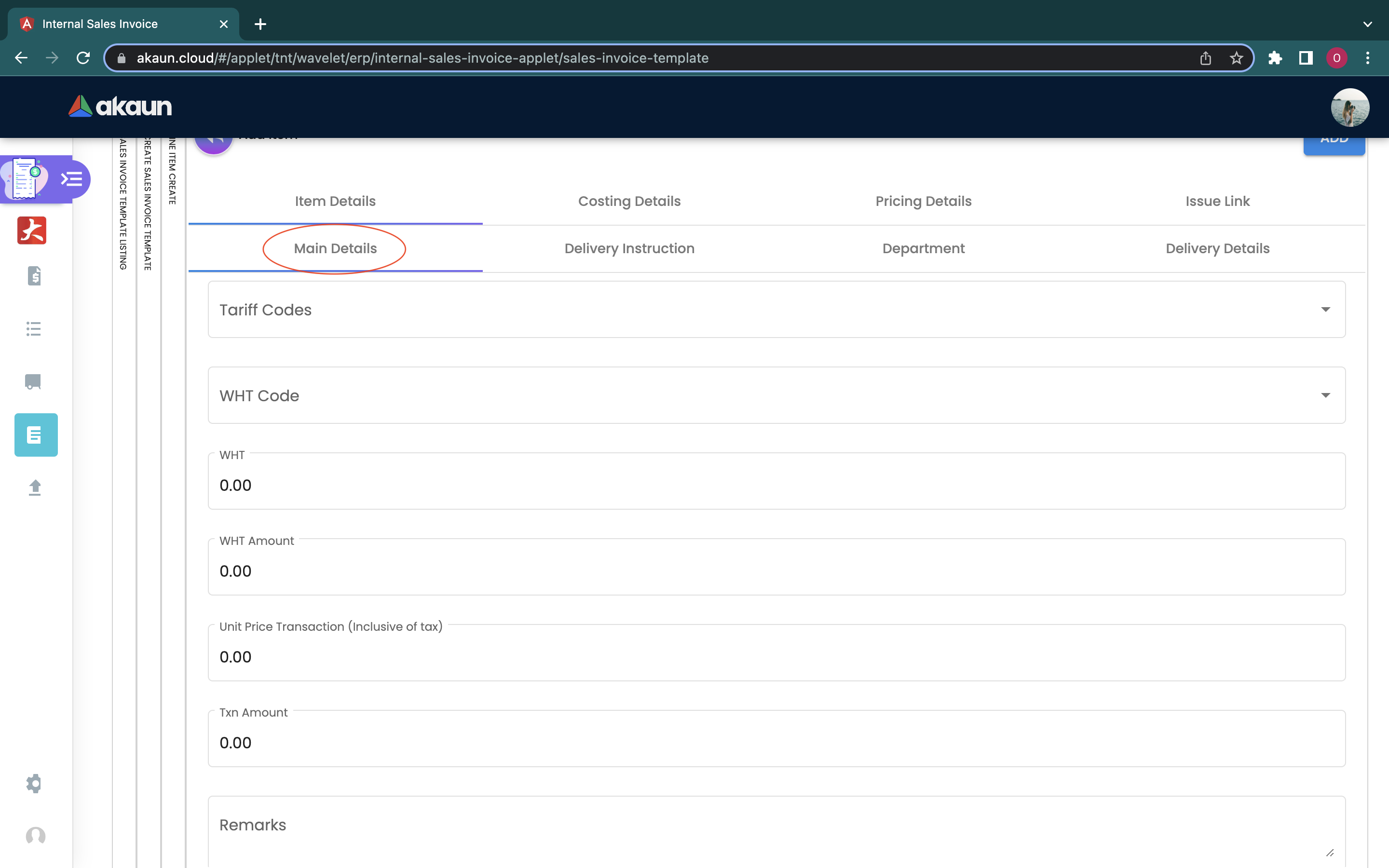This screenshot has width=1389, height=868.
Task: Expand the WHT Code dropdown
Action: click(776, 395)
